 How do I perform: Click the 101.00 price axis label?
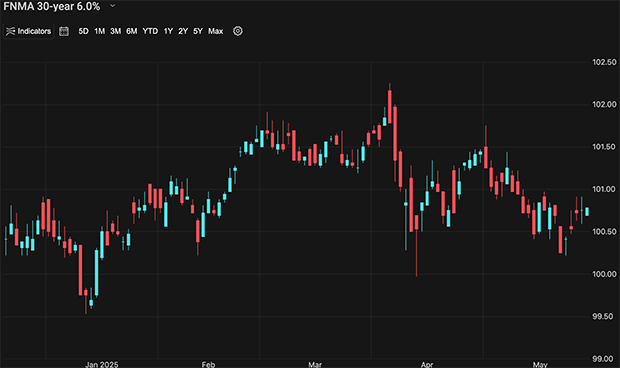604,189
